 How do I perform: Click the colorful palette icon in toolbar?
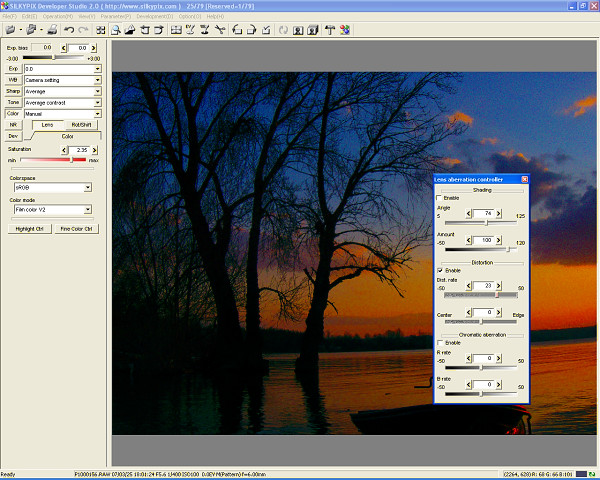pyautogui.click(x=345, y=30)
